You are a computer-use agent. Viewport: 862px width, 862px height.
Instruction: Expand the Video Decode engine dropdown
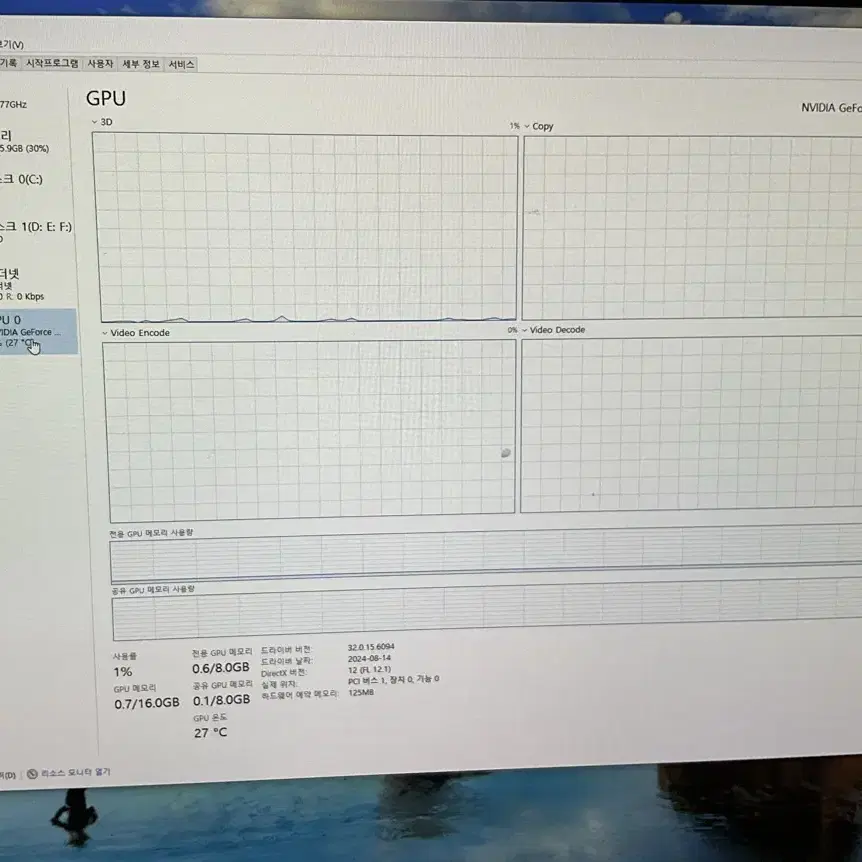(x=524, y=330)
